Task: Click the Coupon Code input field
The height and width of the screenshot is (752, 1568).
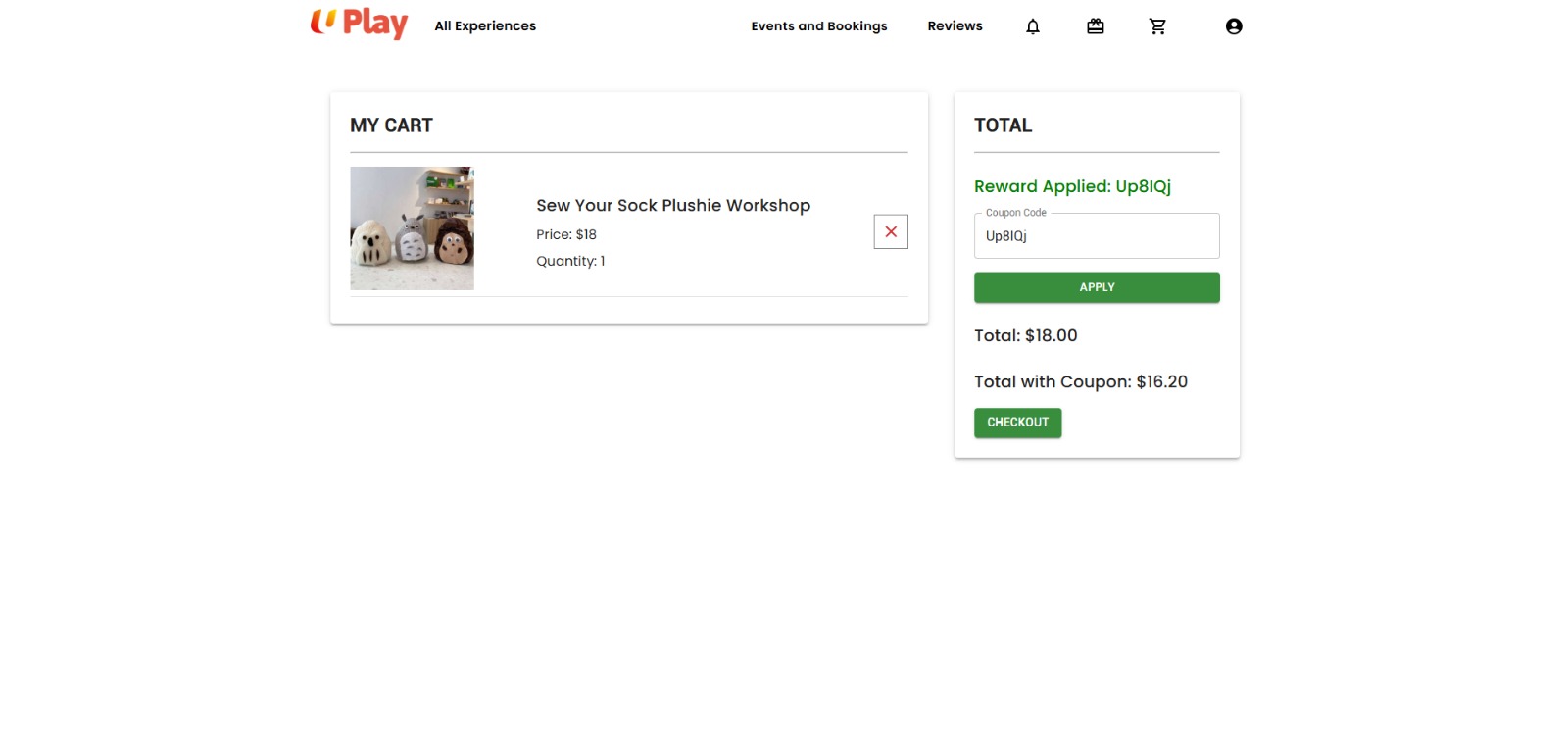Action: coord(1097,236)
